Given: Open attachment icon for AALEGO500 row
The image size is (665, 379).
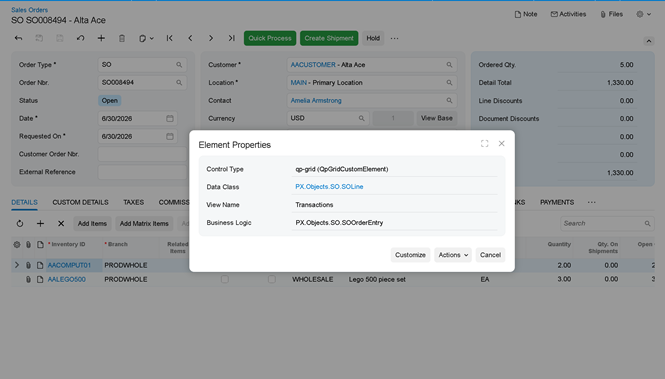Looking at the screenshot, I should (28, 279).
